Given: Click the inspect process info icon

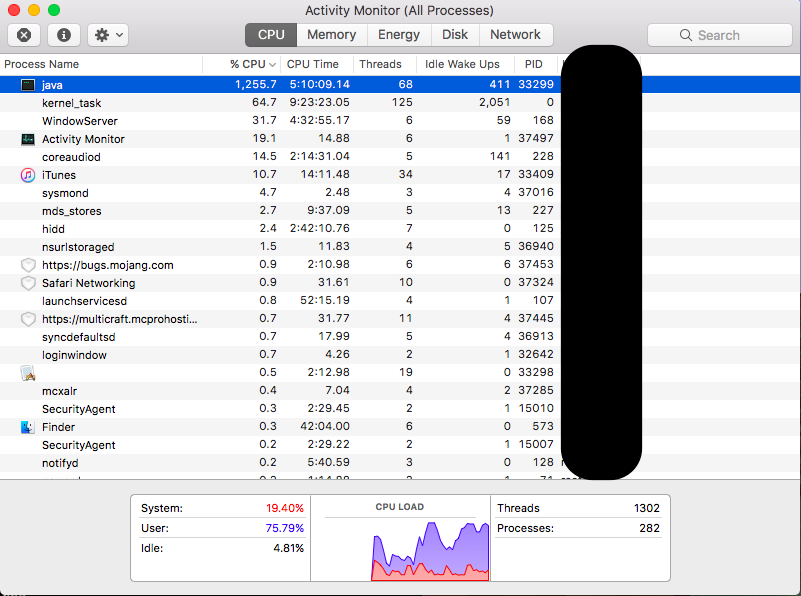Looking at the screenshot, I should click(64, 35).
